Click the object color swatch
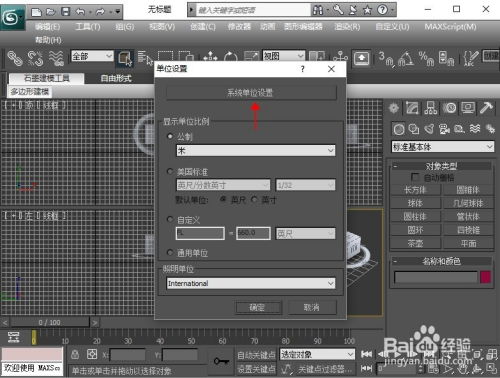The width and height of the screenshot is (500, 378). tap(485, 277)
